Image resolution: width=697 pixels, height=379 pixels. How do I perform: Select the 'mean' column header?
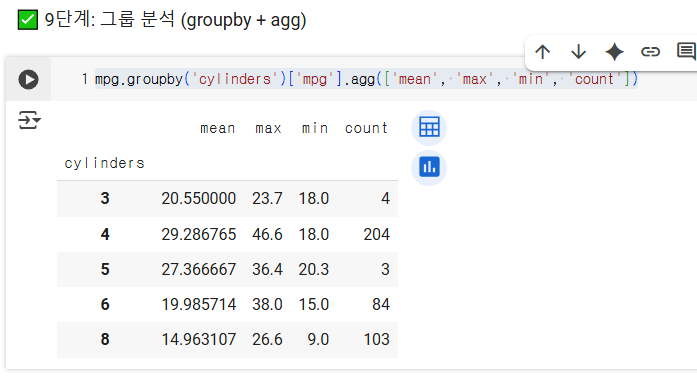click(x=217, y=128)
